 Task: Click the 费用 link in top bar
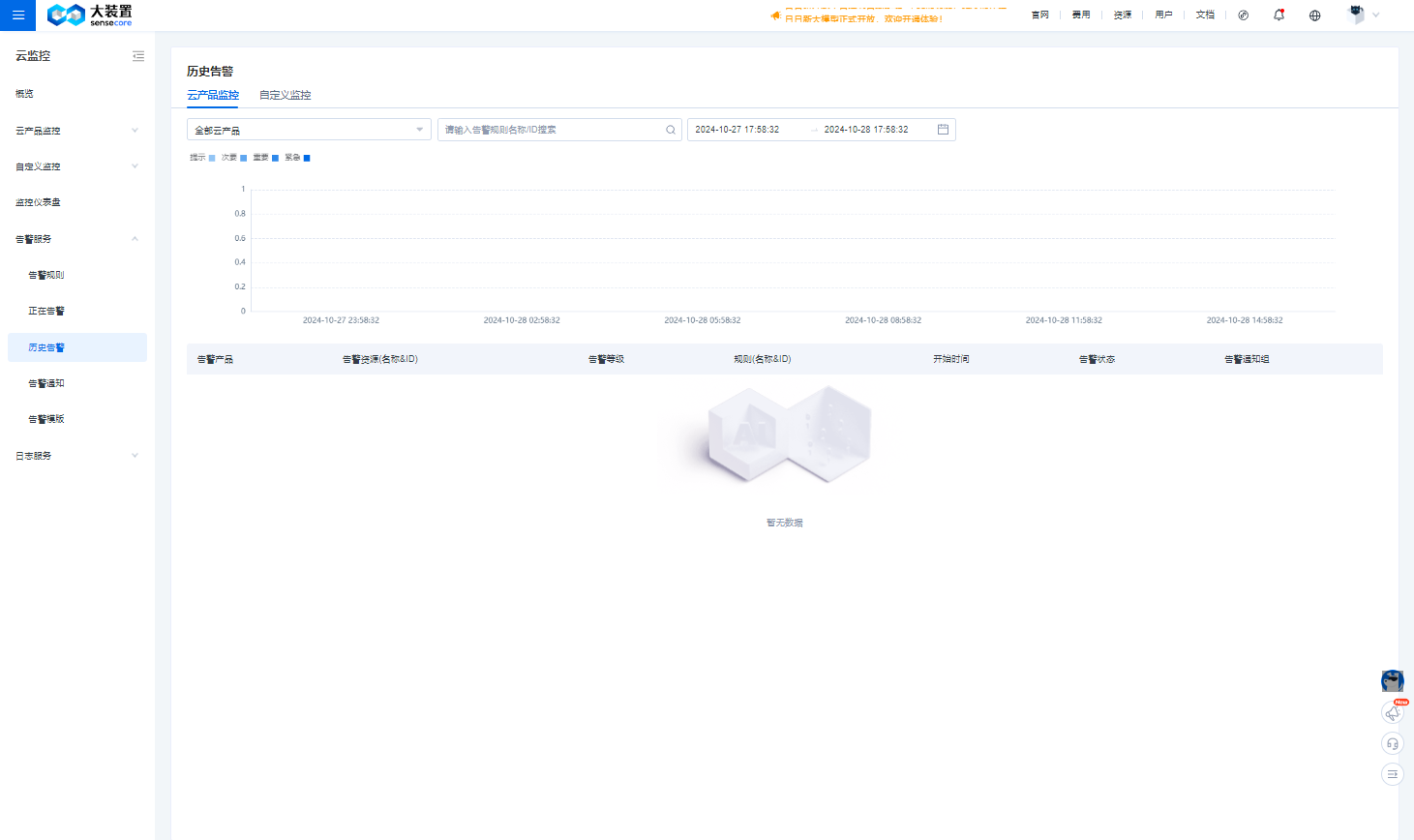[x=1080, y=15]
